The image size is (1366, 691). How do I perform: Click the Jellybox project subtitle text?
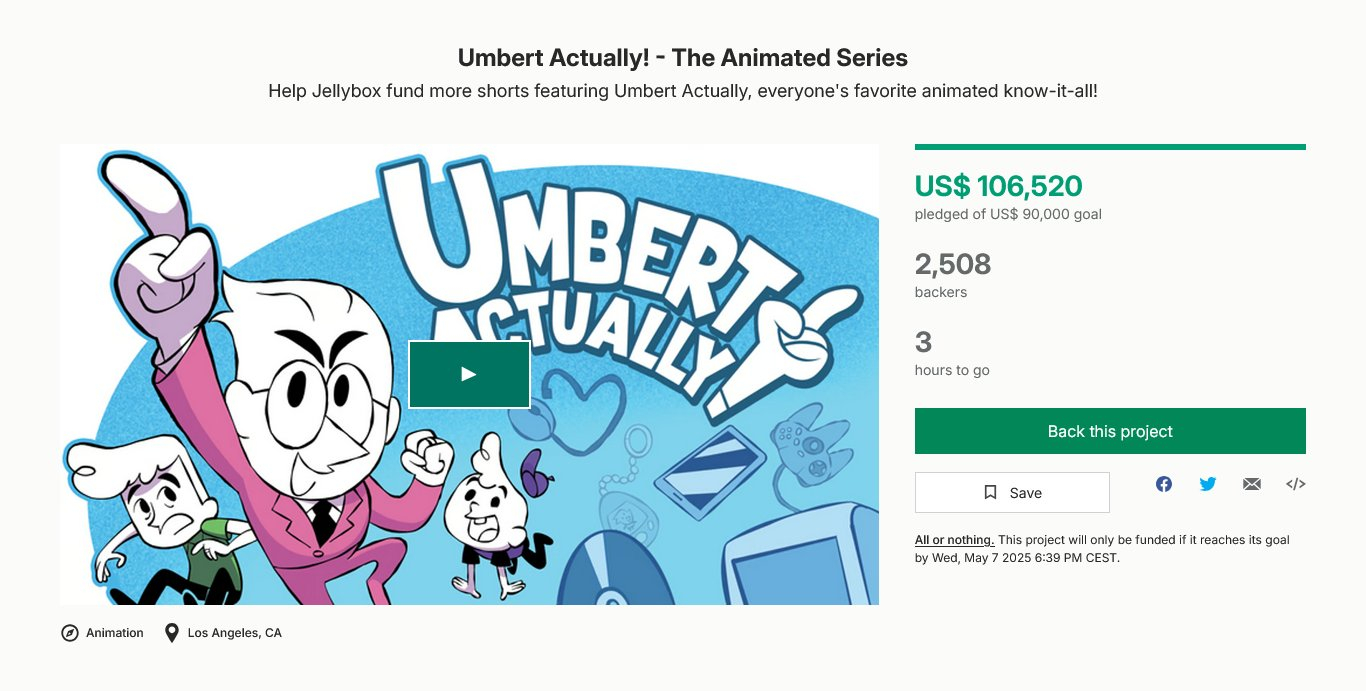click(x=683, y=91)
